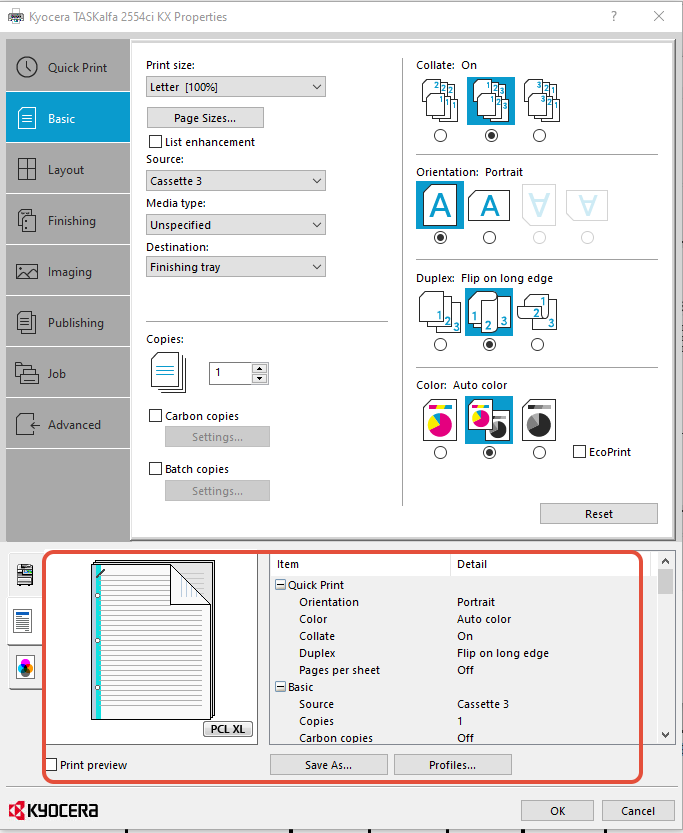Screen dimensions: 683x833
Task: Select the duplex off radio button
Action: pos(440,345)
